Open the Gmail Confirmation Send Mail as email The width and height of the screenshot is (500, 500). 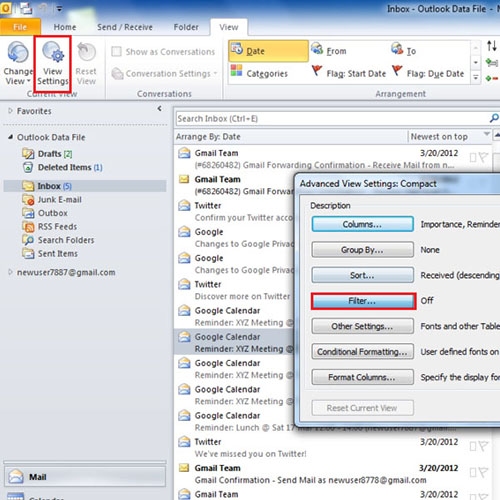click(333, 474)
